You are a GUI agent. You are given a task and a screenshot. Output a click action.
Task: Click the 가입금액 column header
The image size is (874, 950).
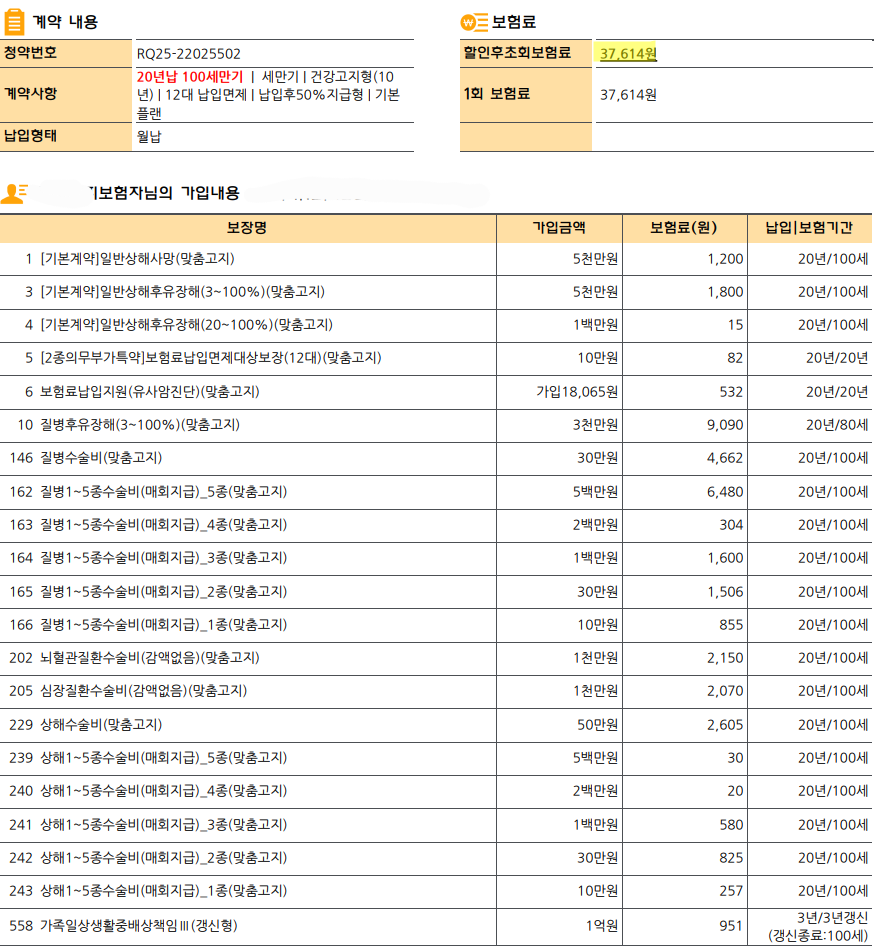pyautogui.click(x=559, y=228)
